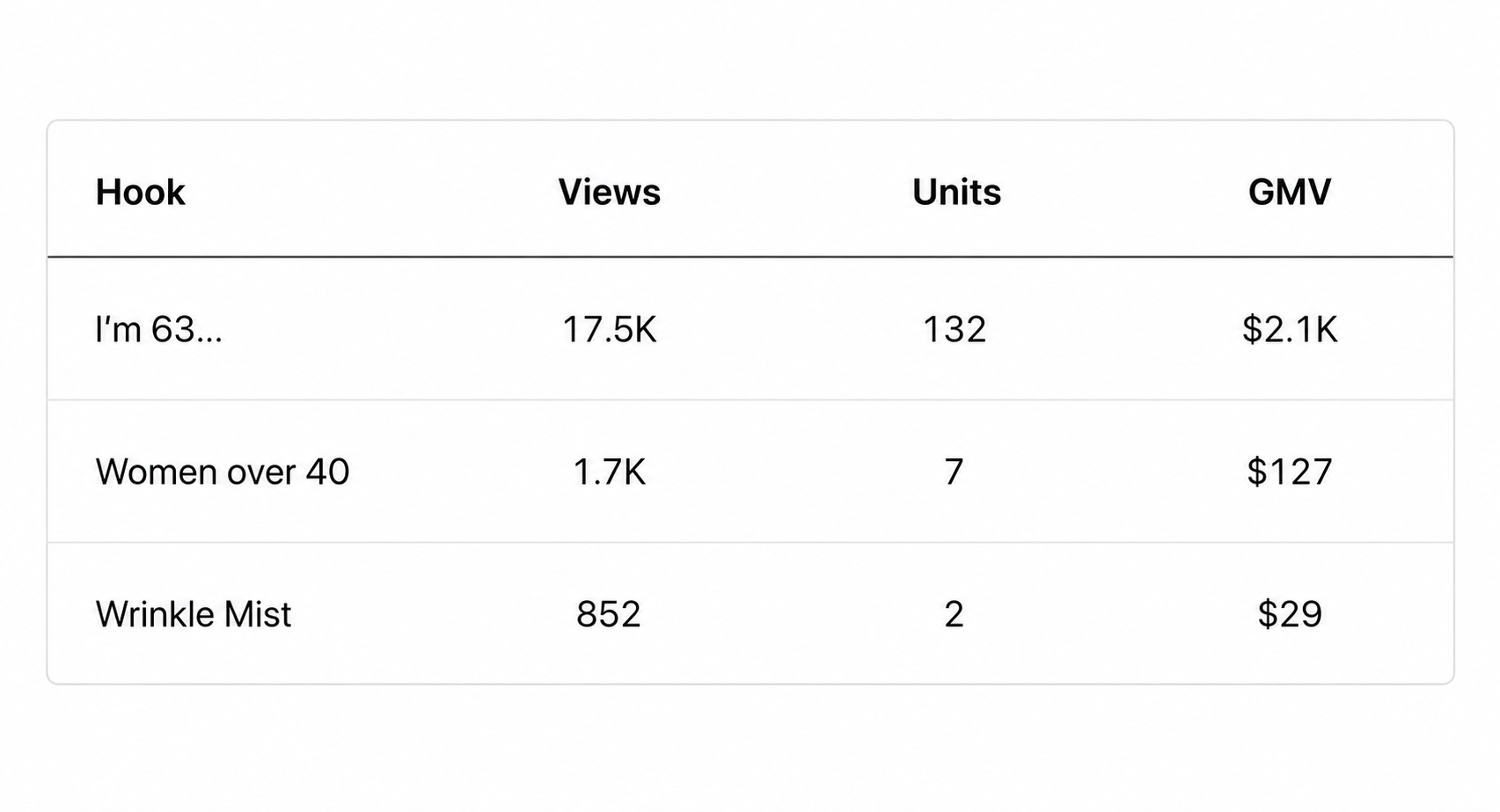Select the "Women over 40" hook cell
Viewport: 1500px width, 812px height.
(x=222, y=472)
